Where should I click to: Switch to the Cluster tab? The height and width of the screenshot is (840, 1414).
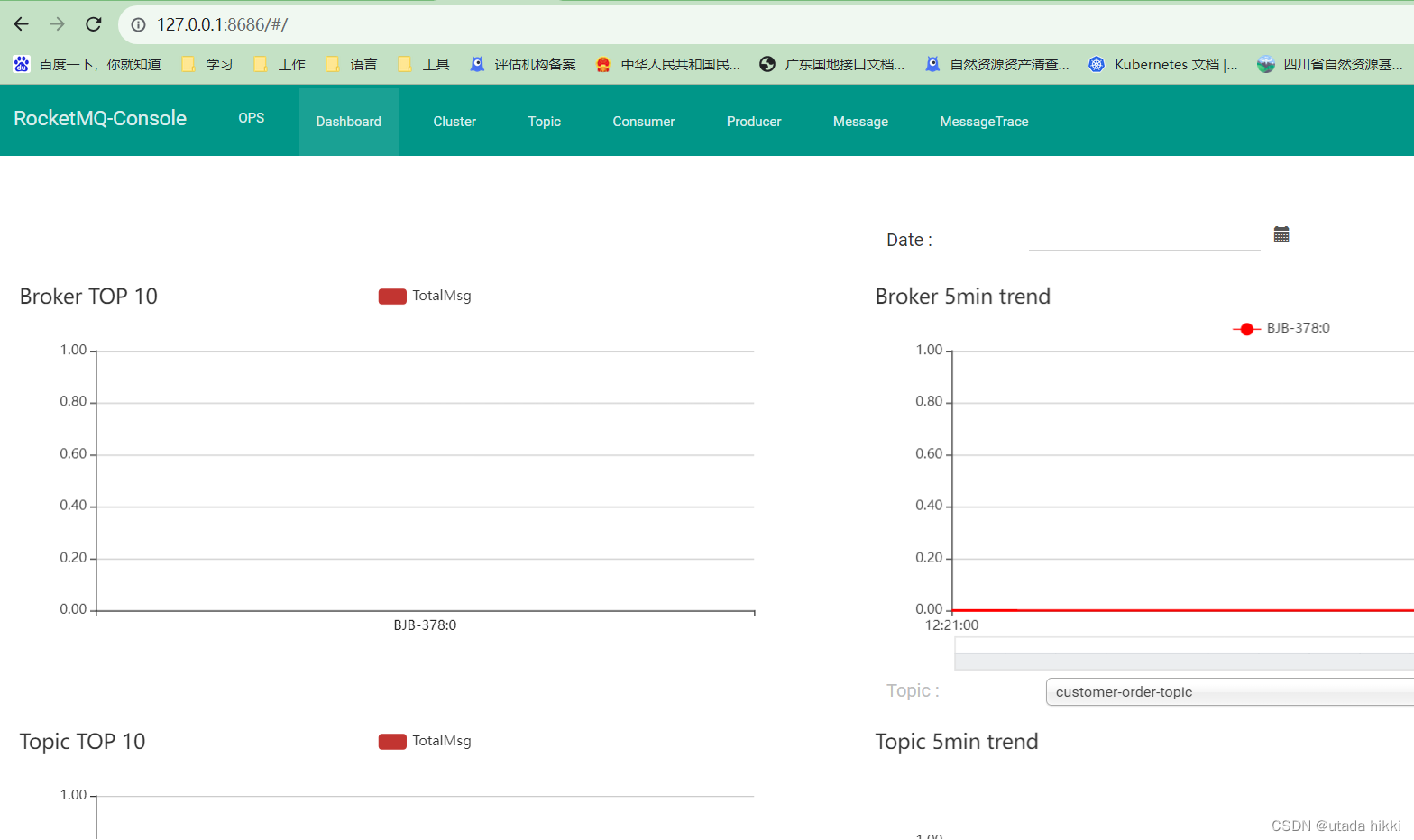[x=454, y=122]
